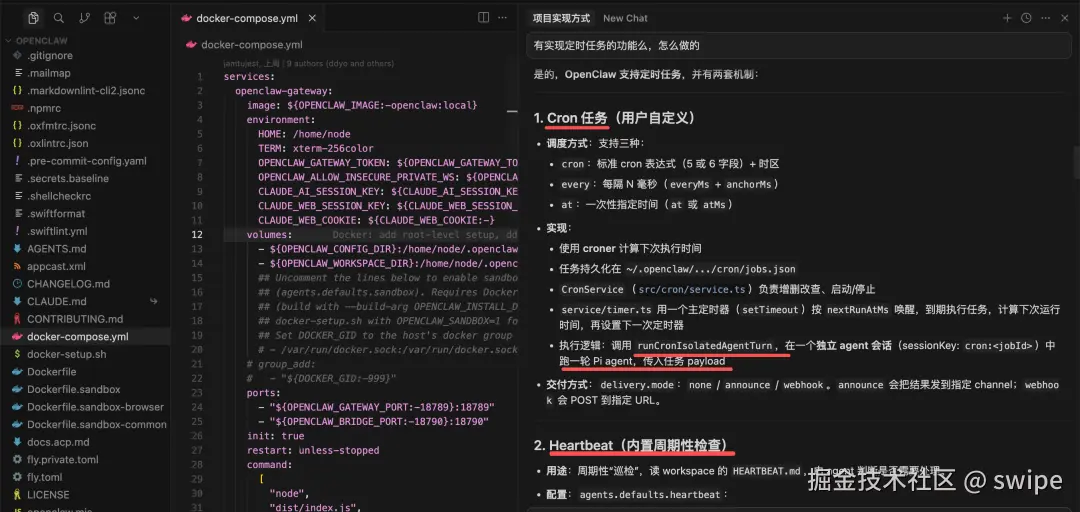Image resolution: width=1080 pixels, height=512 pixels.
Task: Open .pre-commit-config.yaml file
Action: [87, 161]
